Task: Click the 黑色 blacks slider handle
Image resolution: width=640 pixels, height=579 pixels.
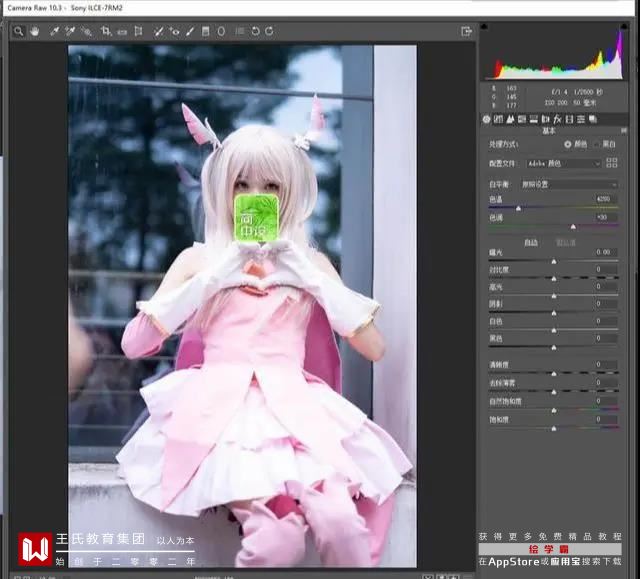Action: [554, 348]
